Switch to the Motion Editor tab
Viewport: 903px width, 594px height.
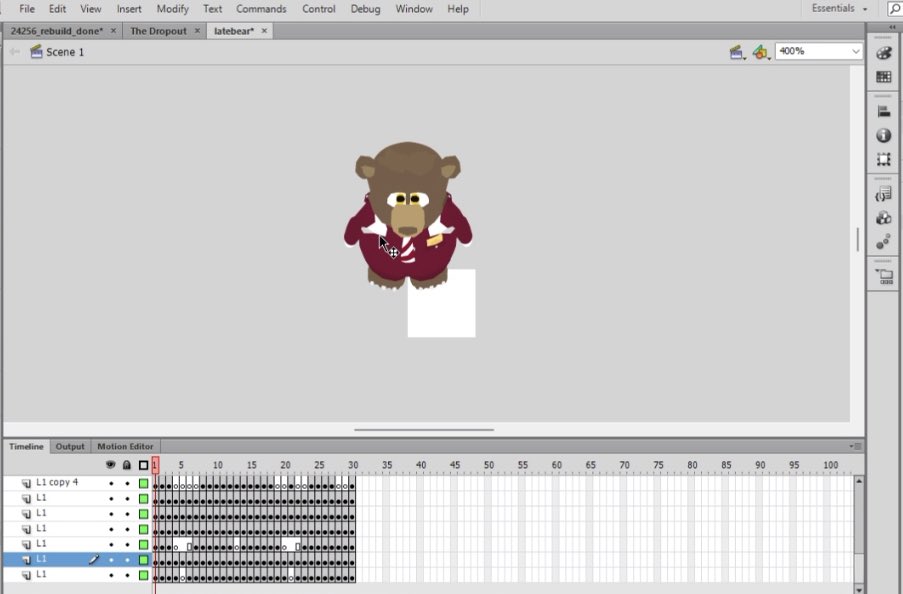[x=126, y=446]
